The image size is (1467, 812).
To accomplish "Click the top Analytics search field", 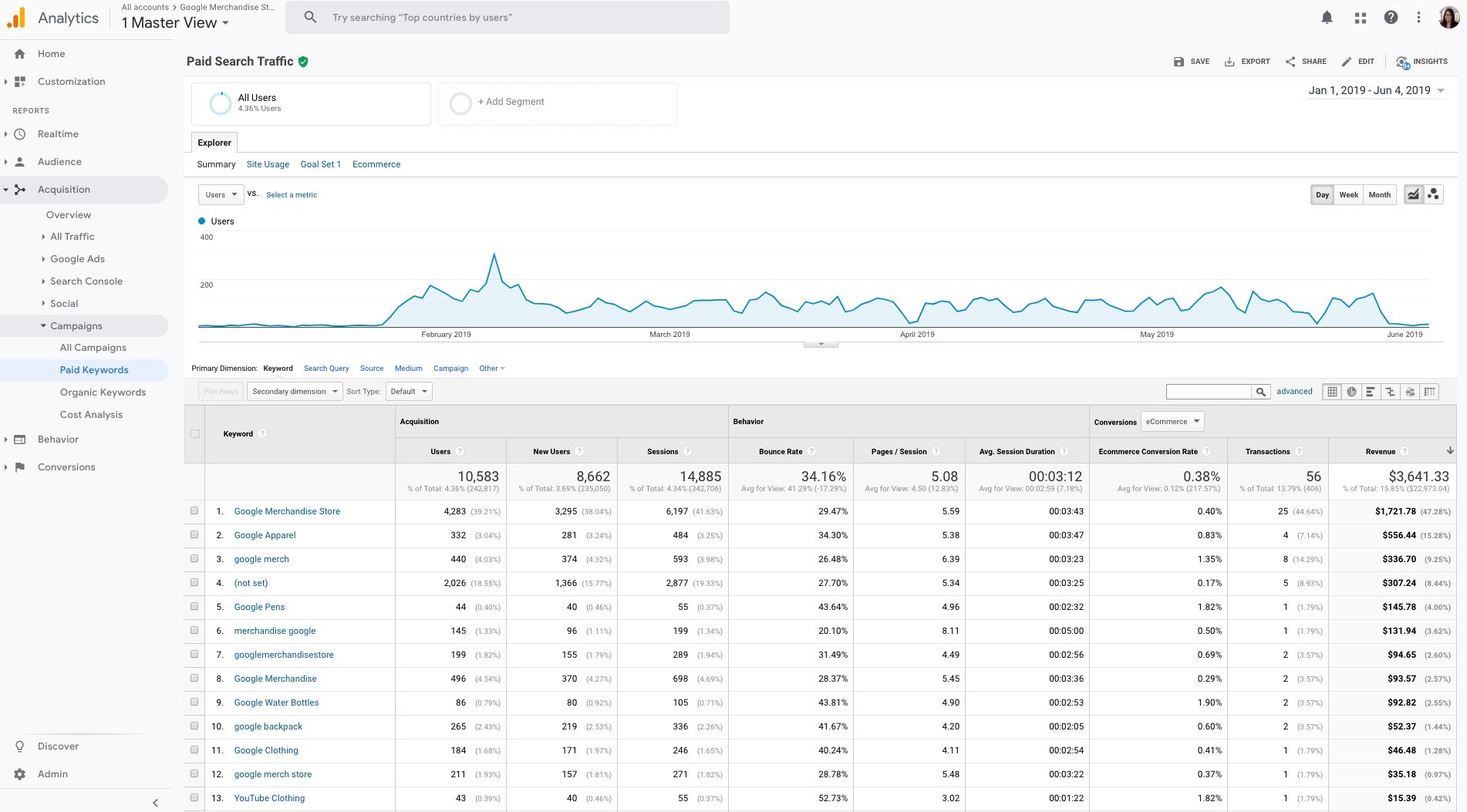I will [x=508, y=17].
